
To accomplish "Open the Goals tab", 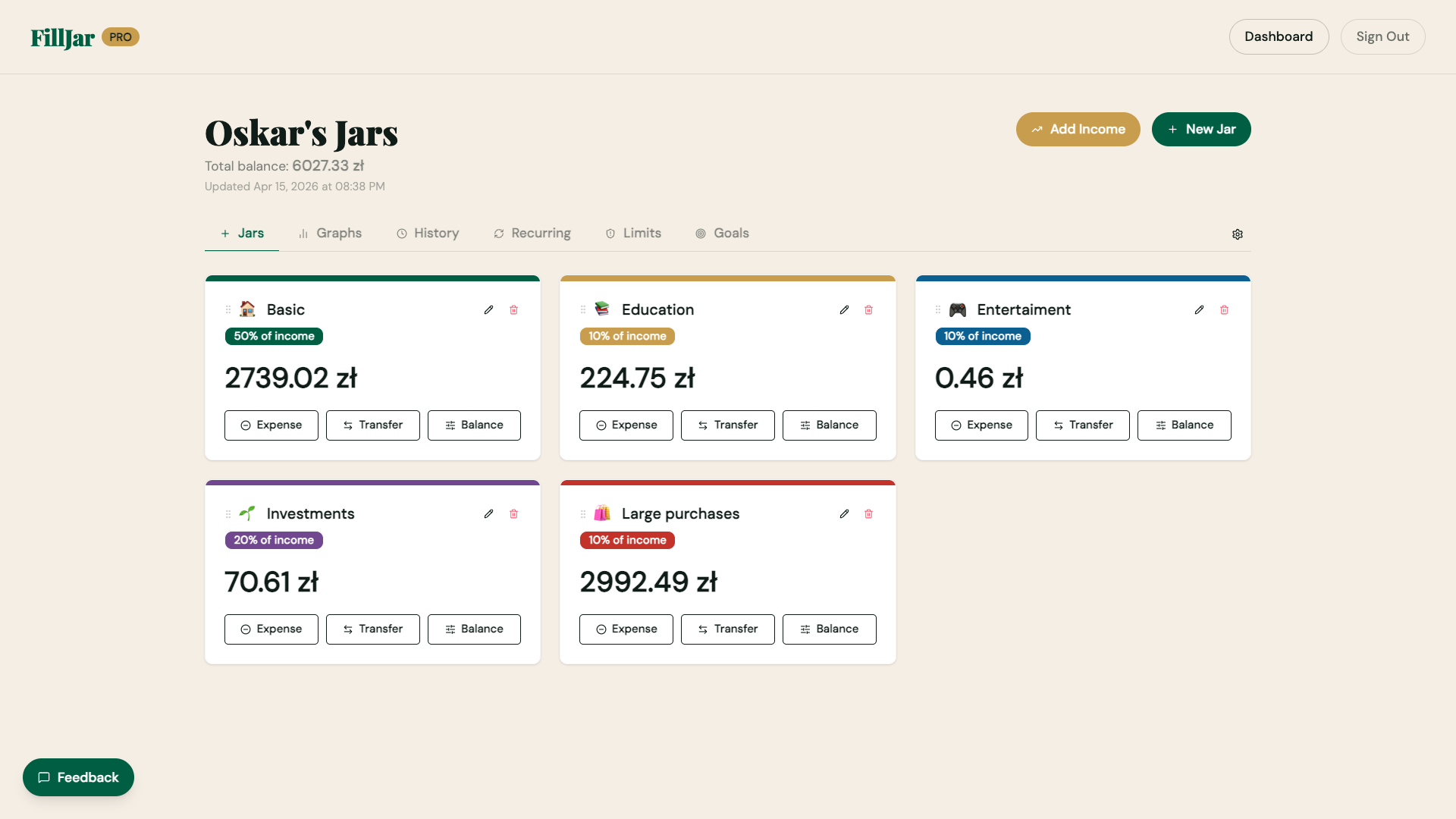I will click(x=723, y=233).
